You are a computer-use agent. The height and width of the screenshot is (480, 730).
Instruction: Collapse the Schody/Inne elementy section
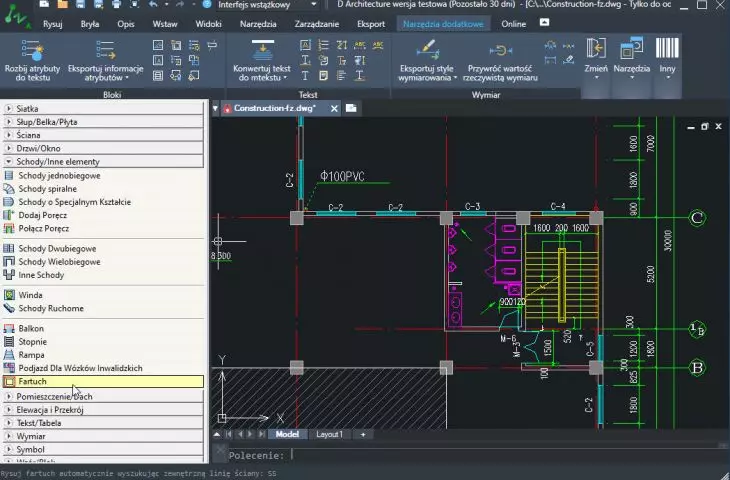103,162
